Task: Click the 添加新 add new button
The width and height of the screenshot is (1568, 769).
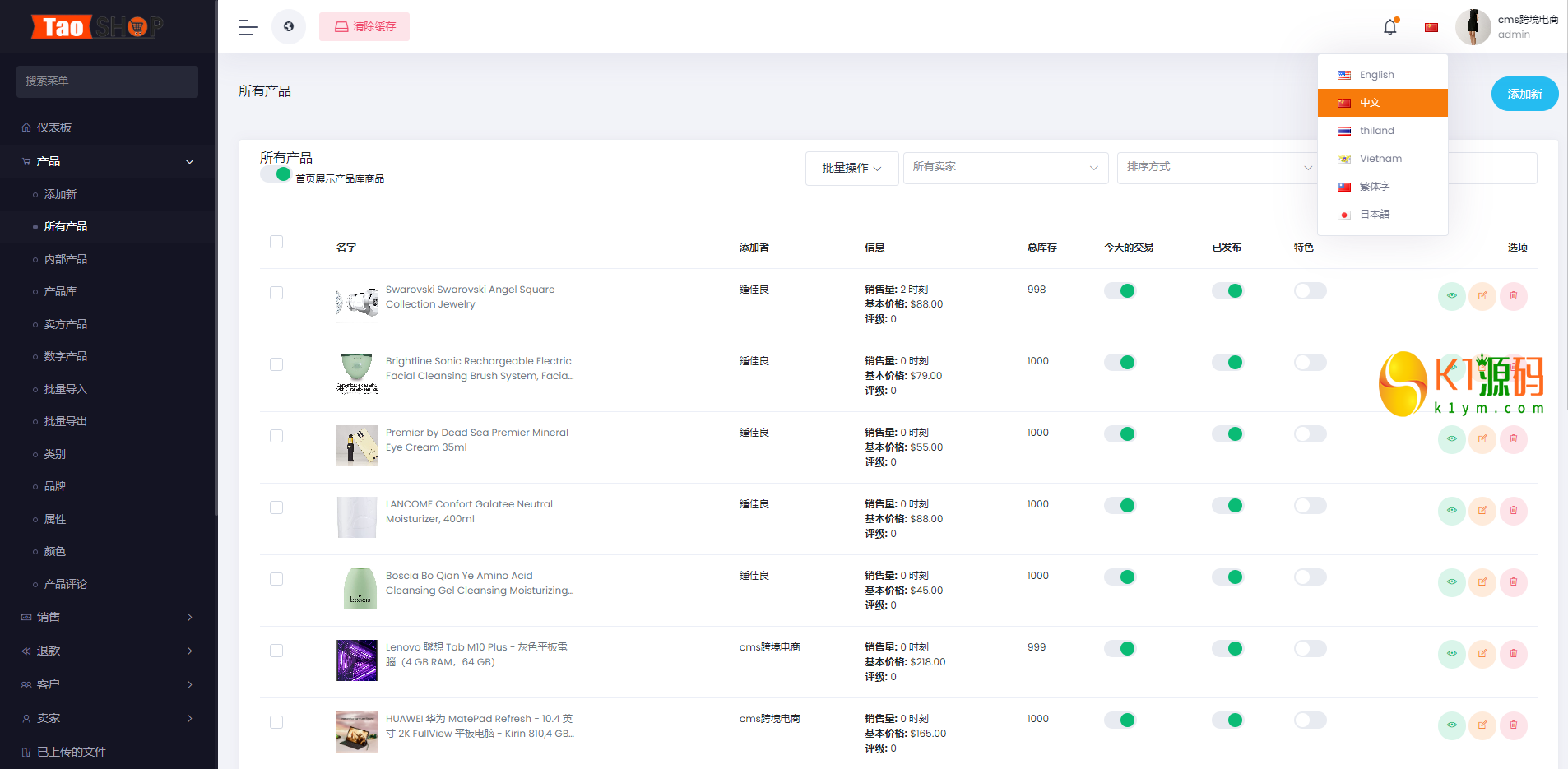Action: coord(1524,94)
